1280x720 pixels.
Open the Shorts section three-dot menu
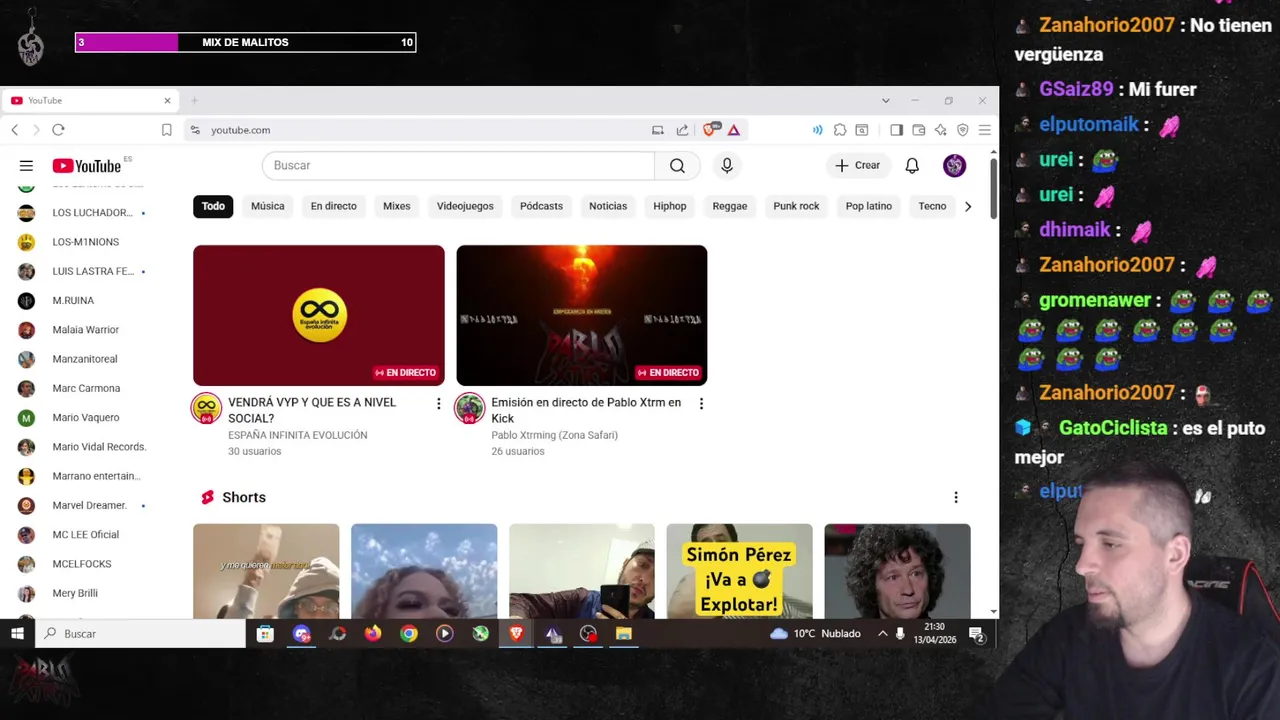pyautogui.click(x=956, y=498)
